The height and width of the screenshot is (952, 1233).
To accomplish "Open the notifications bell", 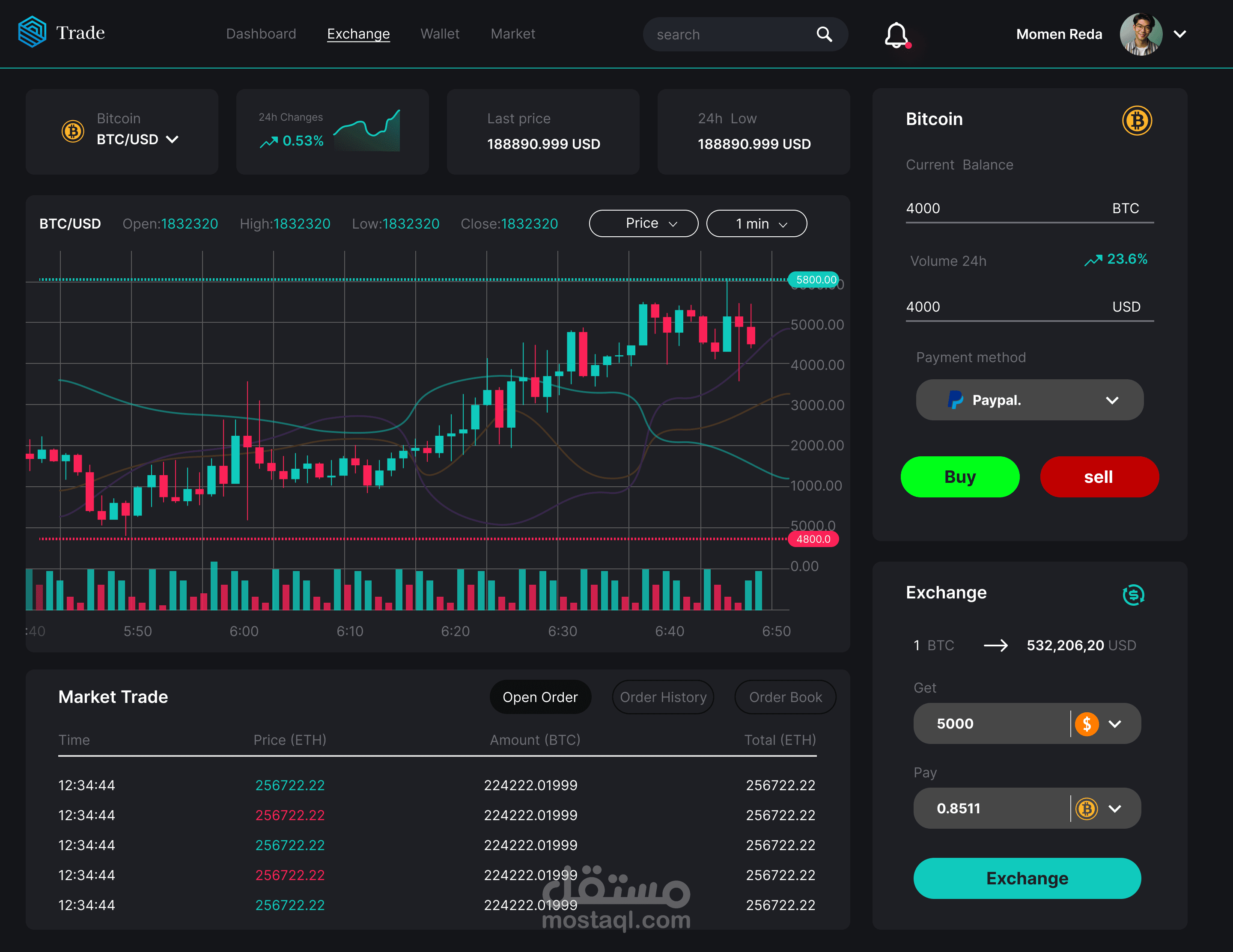I will click(896, 35).
